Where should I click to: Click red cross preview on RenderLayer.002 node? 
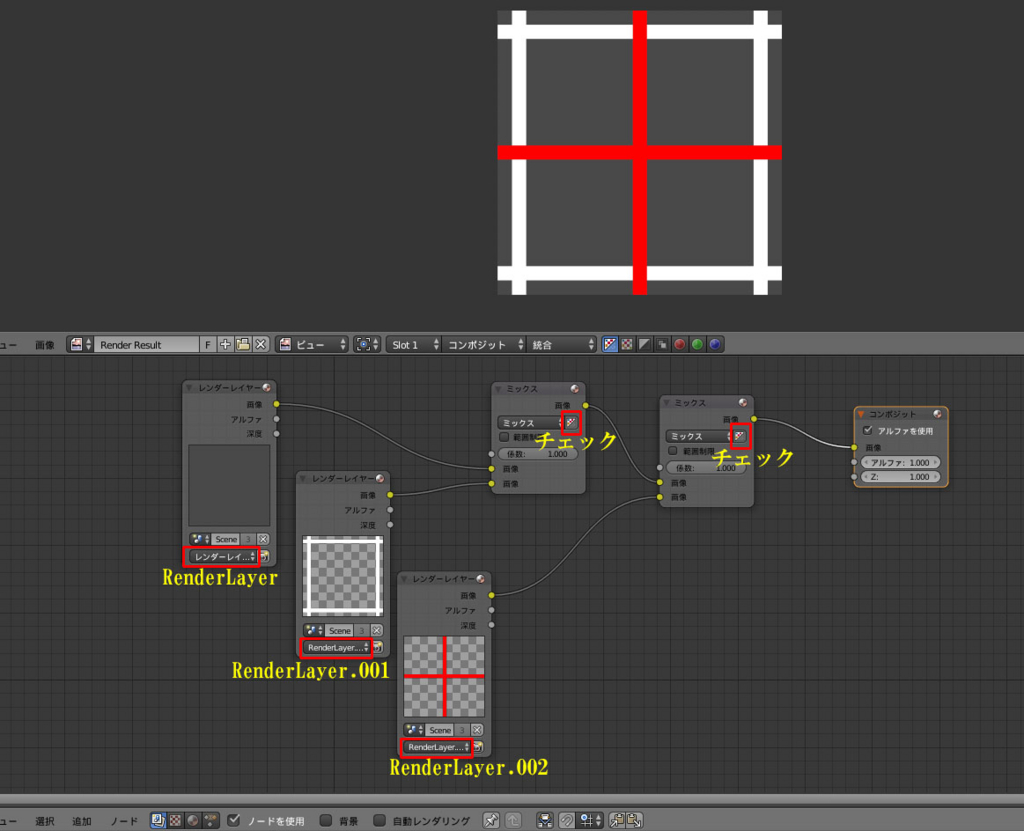(x=444, y=676)
